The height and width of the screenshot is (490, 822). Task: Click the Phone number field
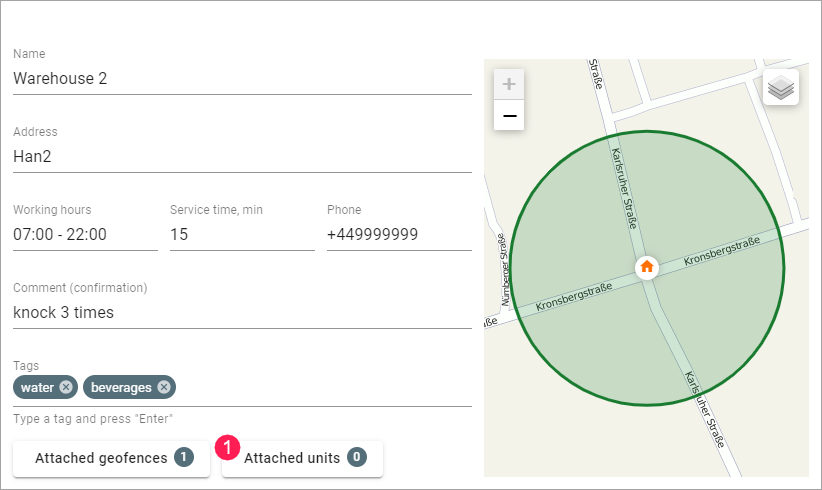tap(399, 234)
